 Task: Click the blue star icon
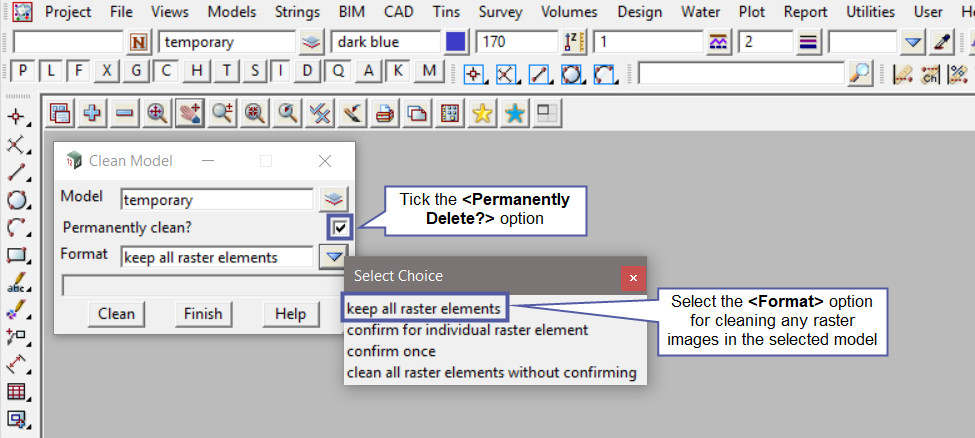tap(514, 114)
